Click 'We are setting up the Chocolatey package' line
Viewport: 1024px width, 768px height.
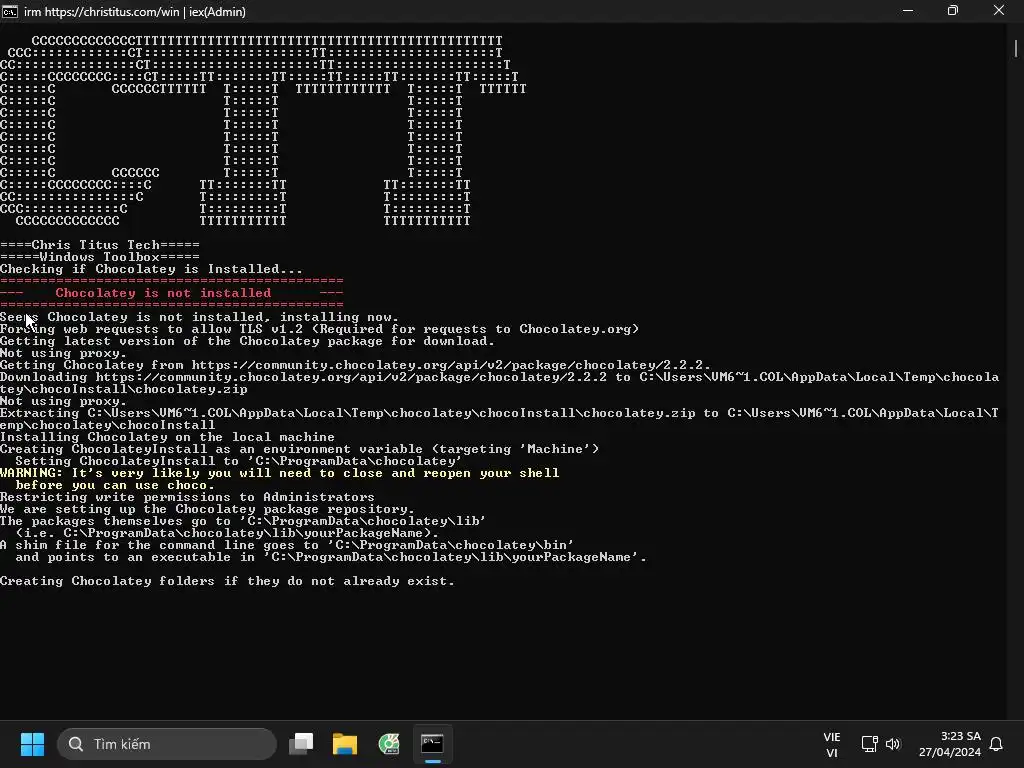[207, 509]
